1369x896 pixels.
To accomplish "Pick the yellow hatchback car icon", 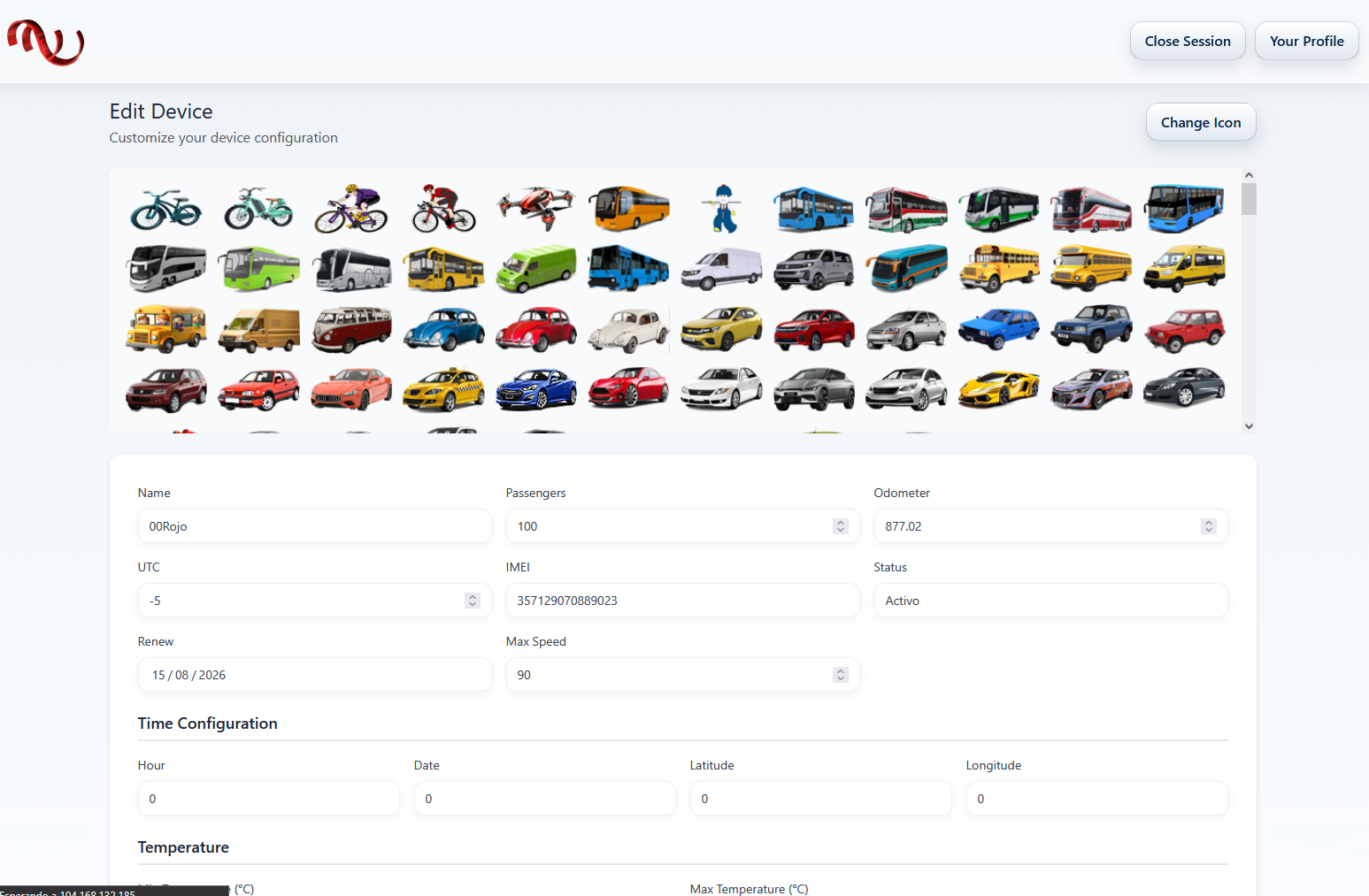I will pos(721,329).
